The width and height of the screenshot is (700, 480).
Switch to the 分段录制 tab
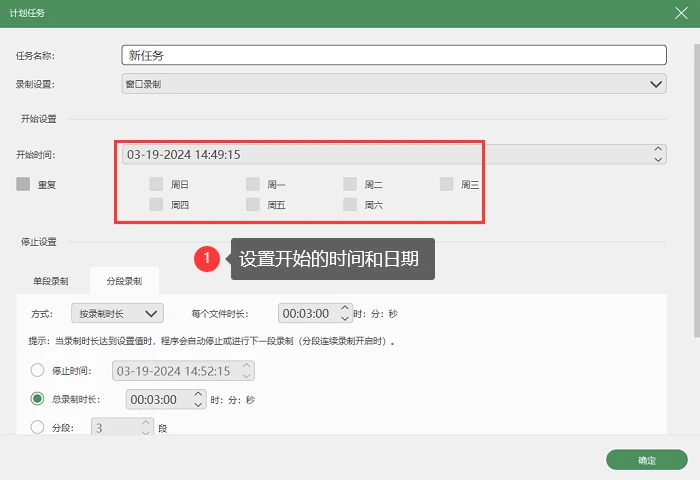124,281
